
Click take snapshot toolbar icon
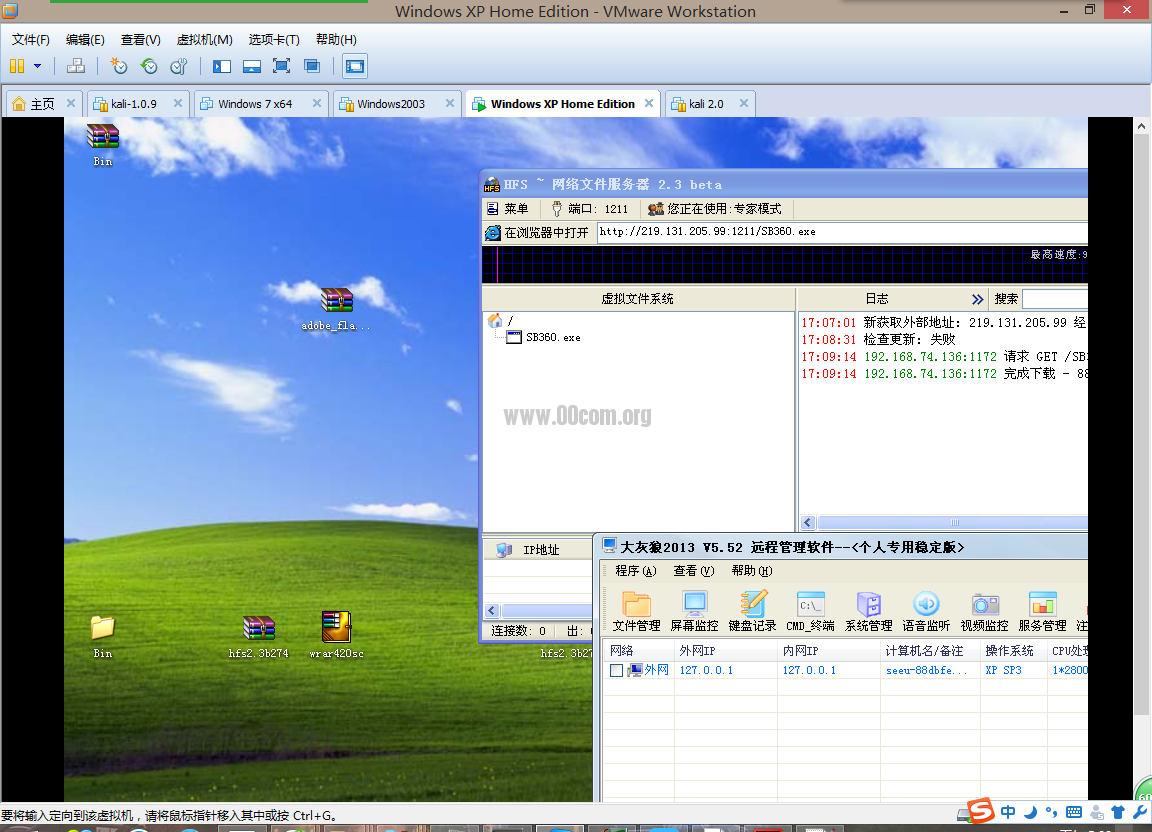pyautogui.click(x=118, y=66)
